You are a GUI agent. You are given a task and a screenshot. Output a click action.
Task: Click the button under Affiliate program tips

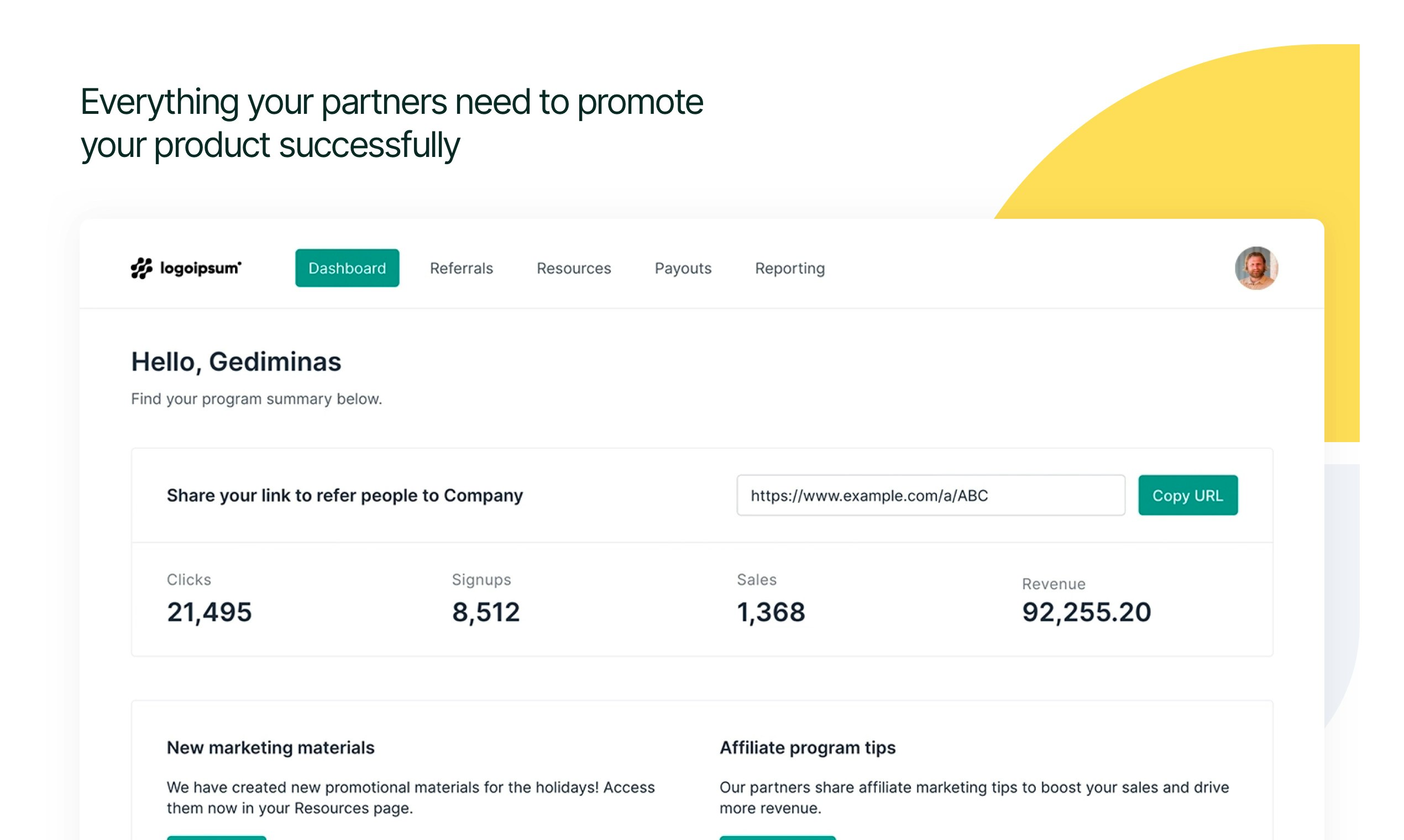[777, 838]
